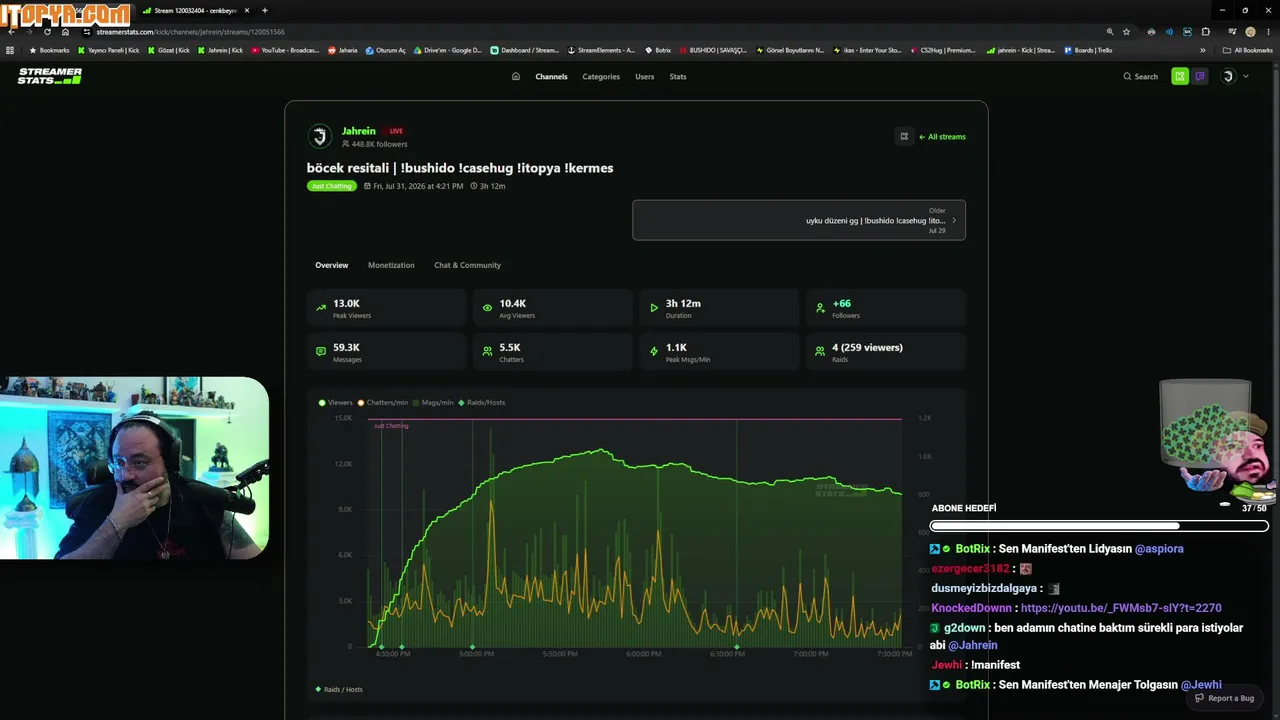Open the 'Boards | Trello' bookmark
The height and width of the screenshot is (720, 1280).
pos(1088,50)
